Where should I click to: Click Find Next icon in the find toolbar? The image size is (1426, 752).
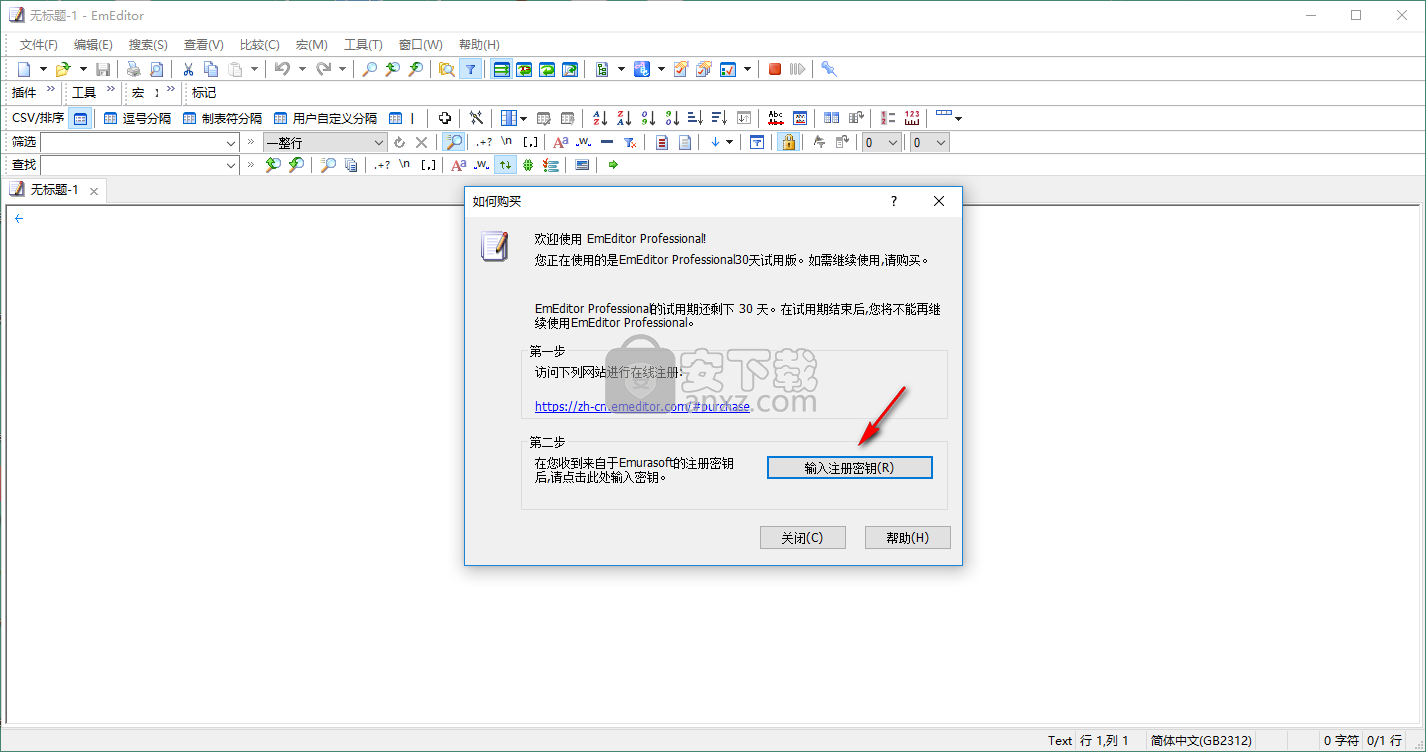[296, 165]
